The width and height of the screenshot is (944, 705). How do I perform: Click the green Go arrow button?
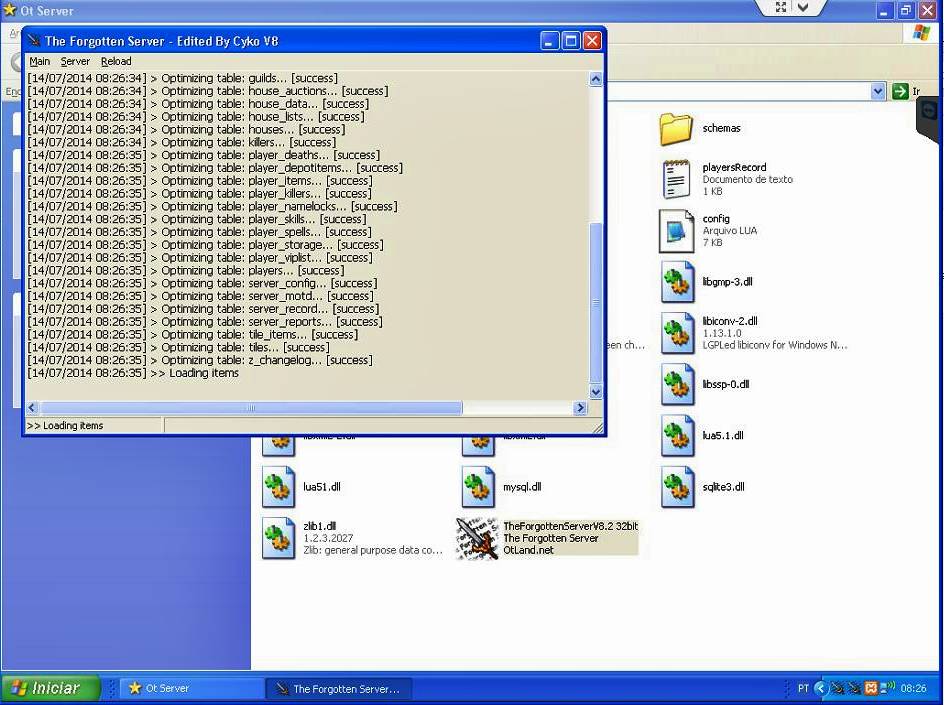[900, 92]
